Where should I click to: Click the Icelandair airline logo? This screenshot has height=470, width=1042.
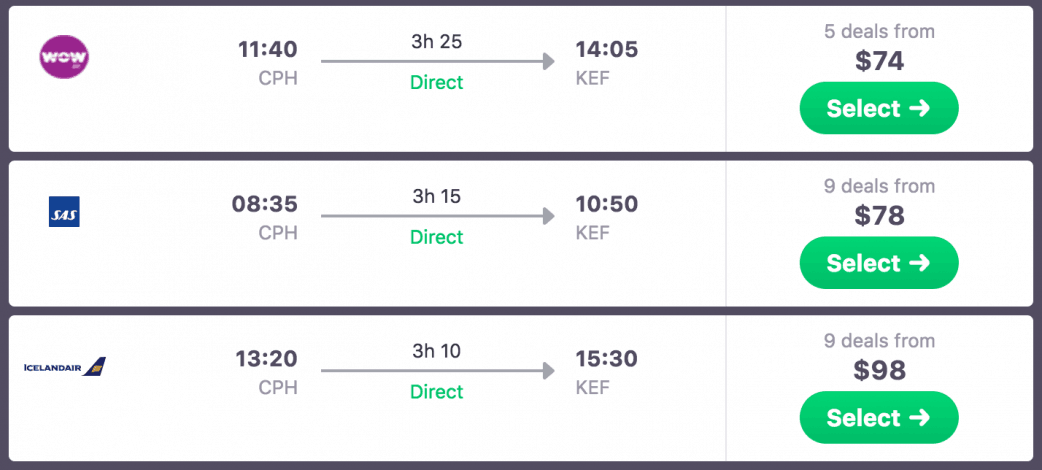click(x=65, y=367)
